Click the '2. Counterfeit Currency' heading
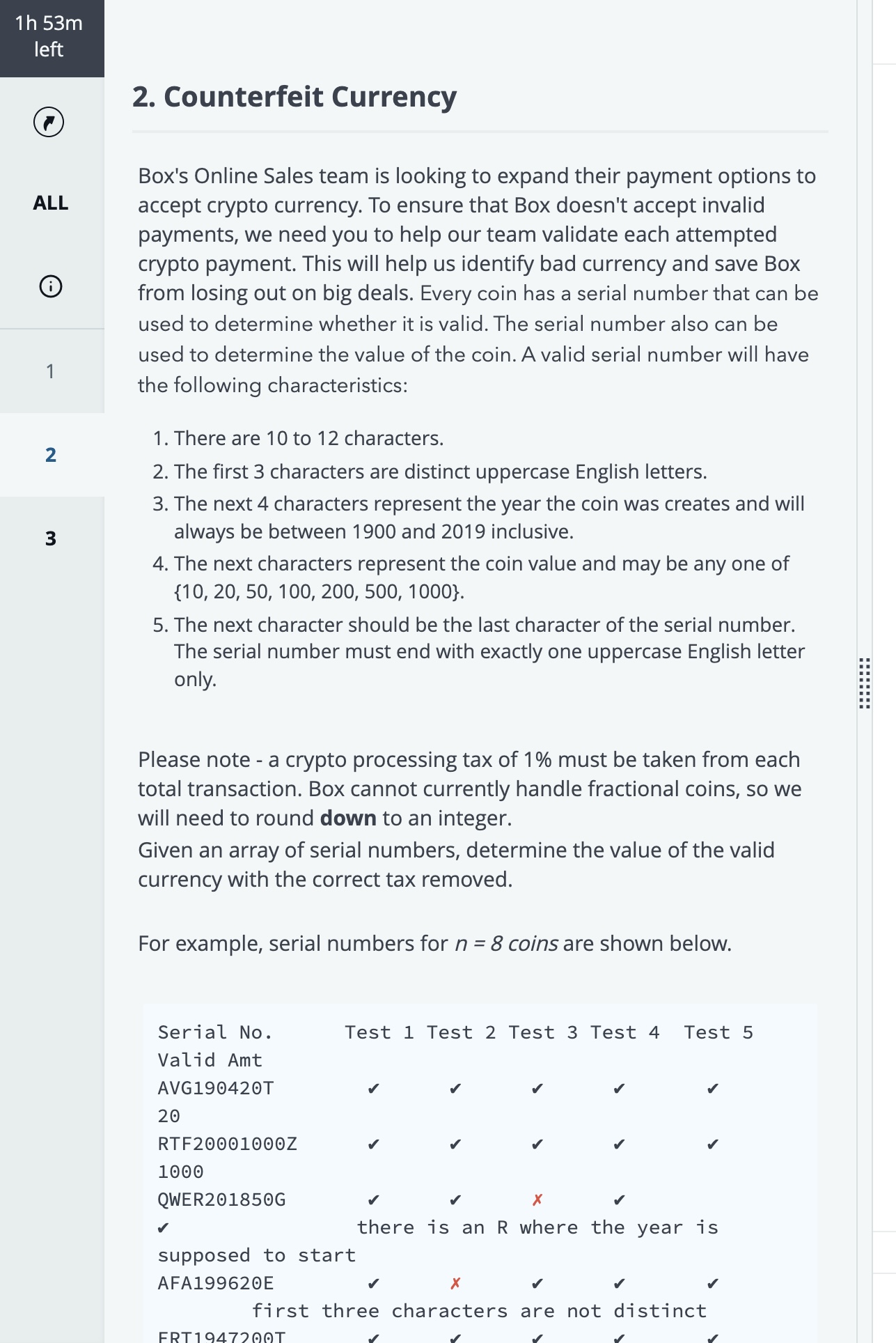896x1343 pixels. point(294,97)
